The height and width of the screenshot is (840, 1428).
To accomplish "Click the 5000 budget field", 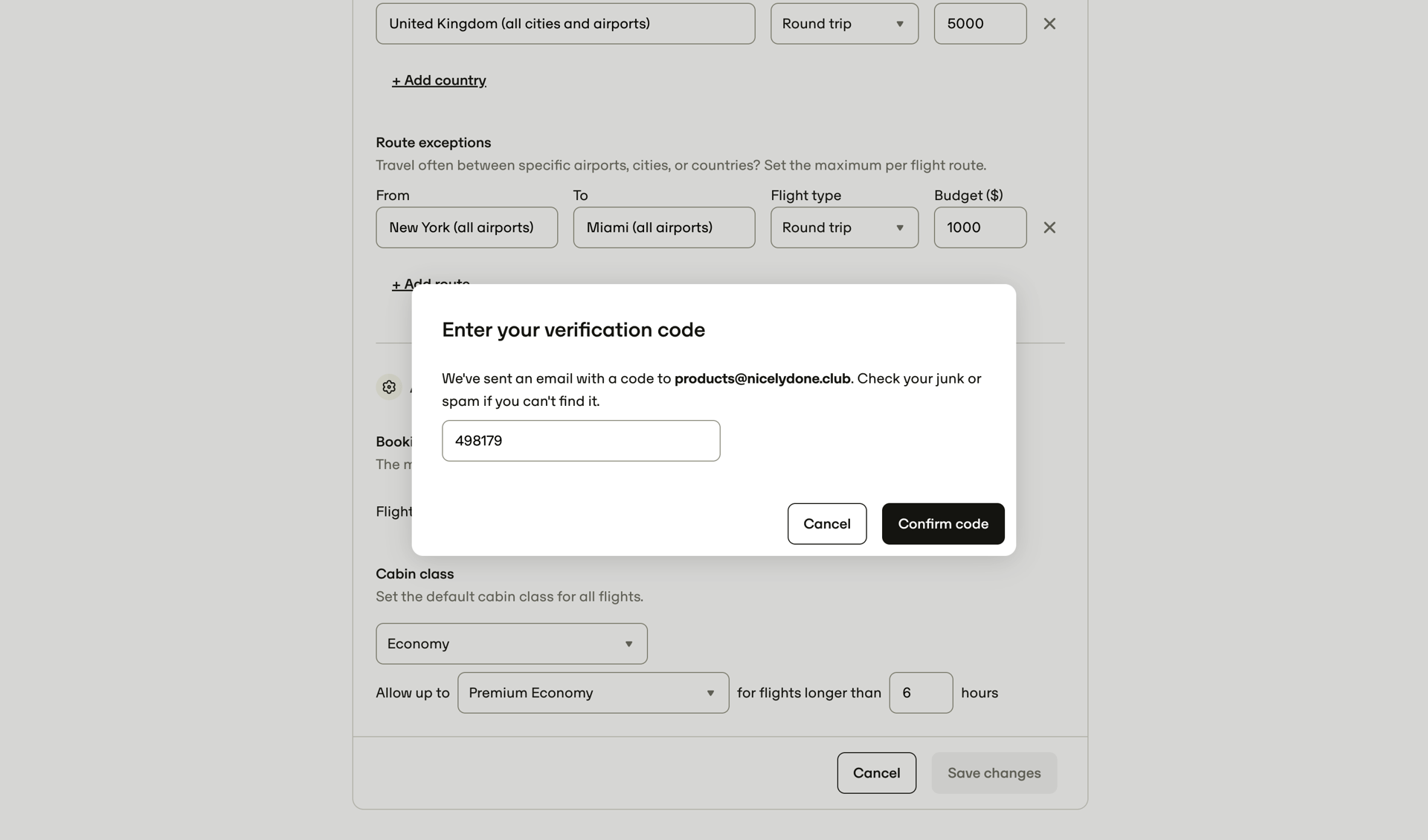I will point(980,23).
